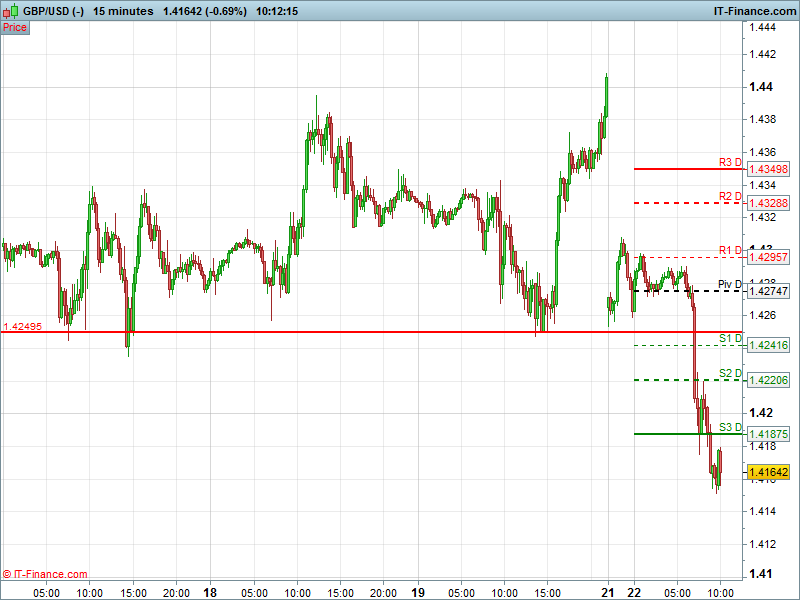Click the date marker 22 on time axis
This screenshot has width=800, height=600.
634,592
